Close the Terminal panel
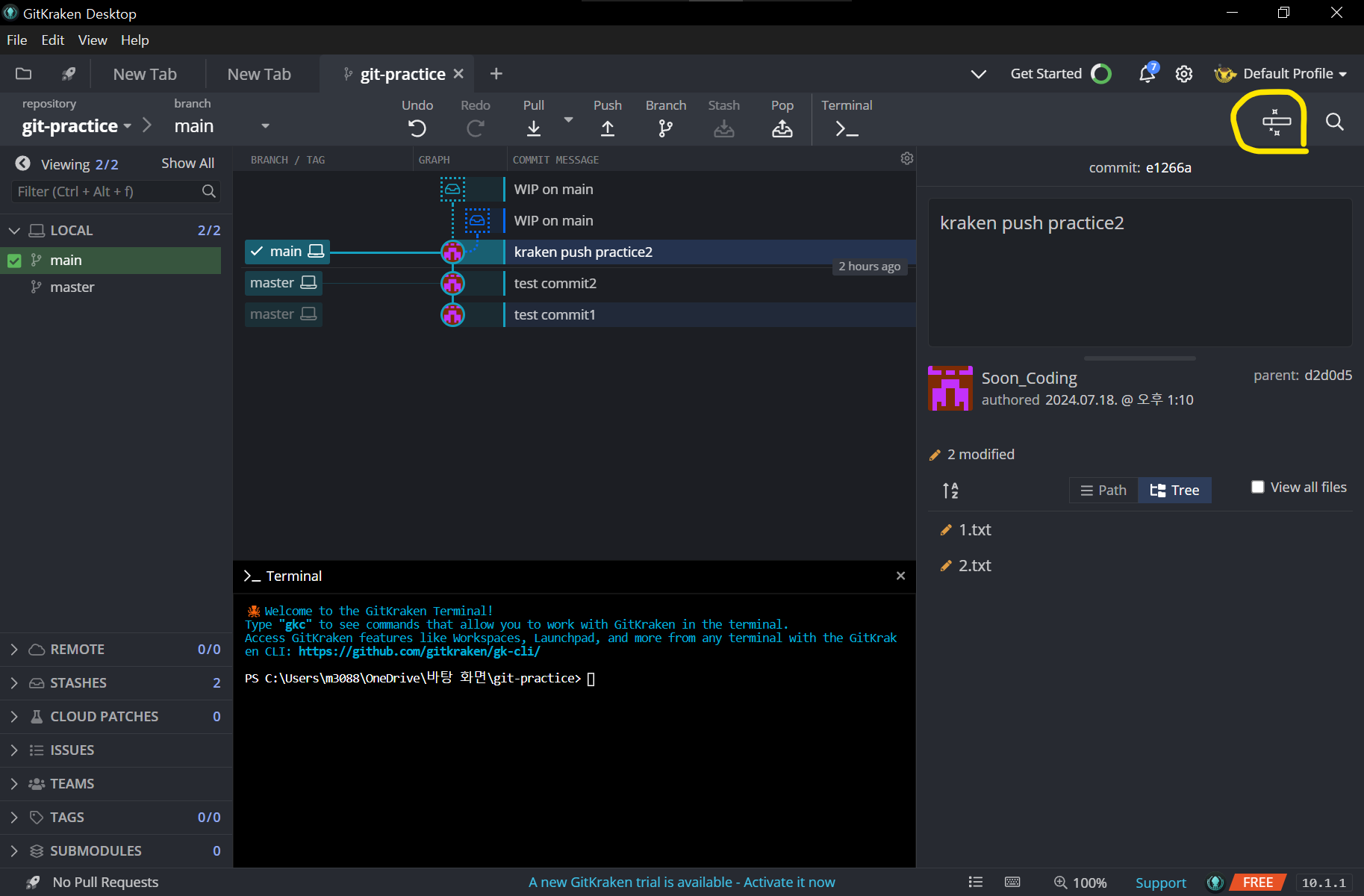The height and width of the screenshot is (896, 1364). coord(900,576)
